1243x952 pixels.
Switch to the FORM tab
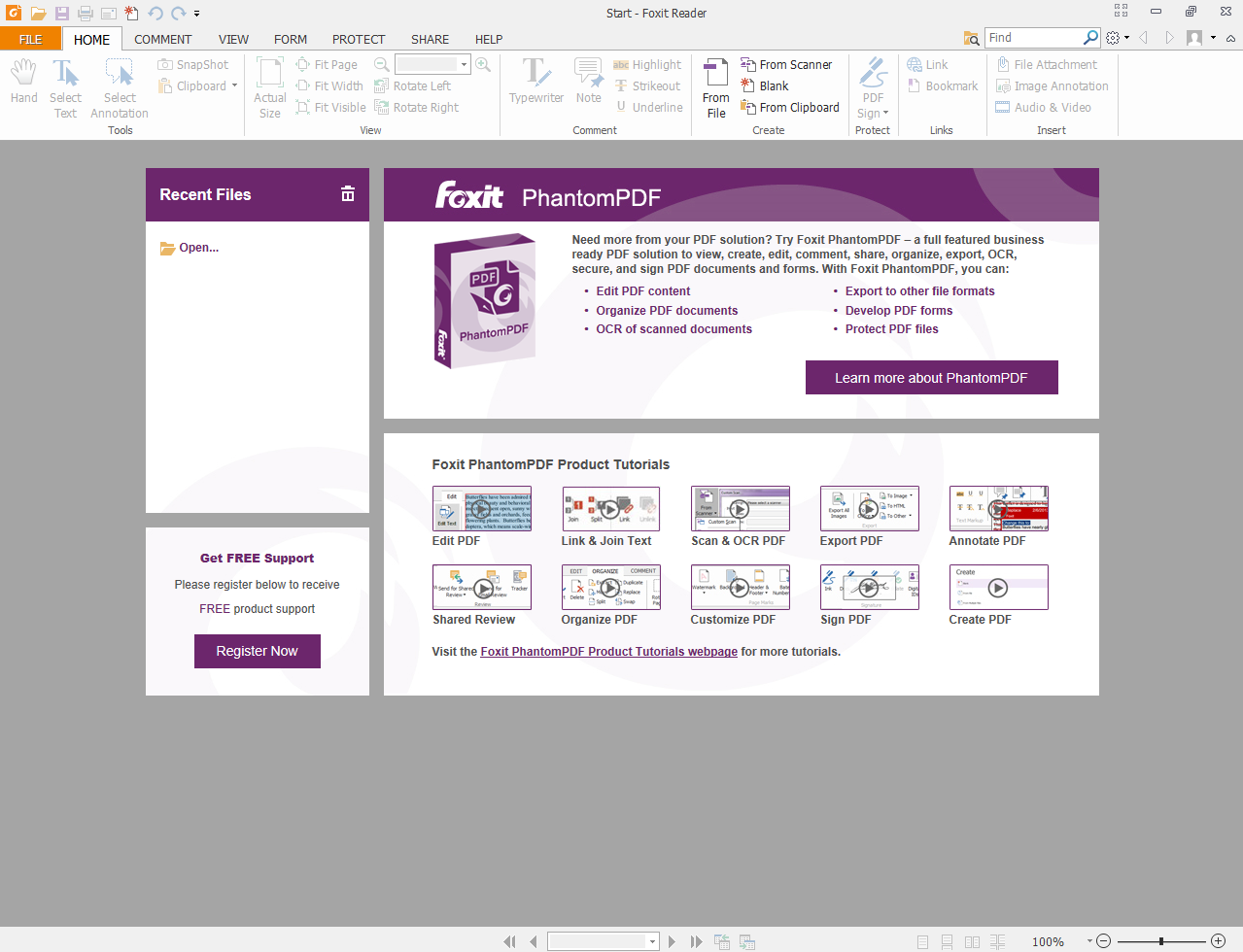click(x=291, y=40)
